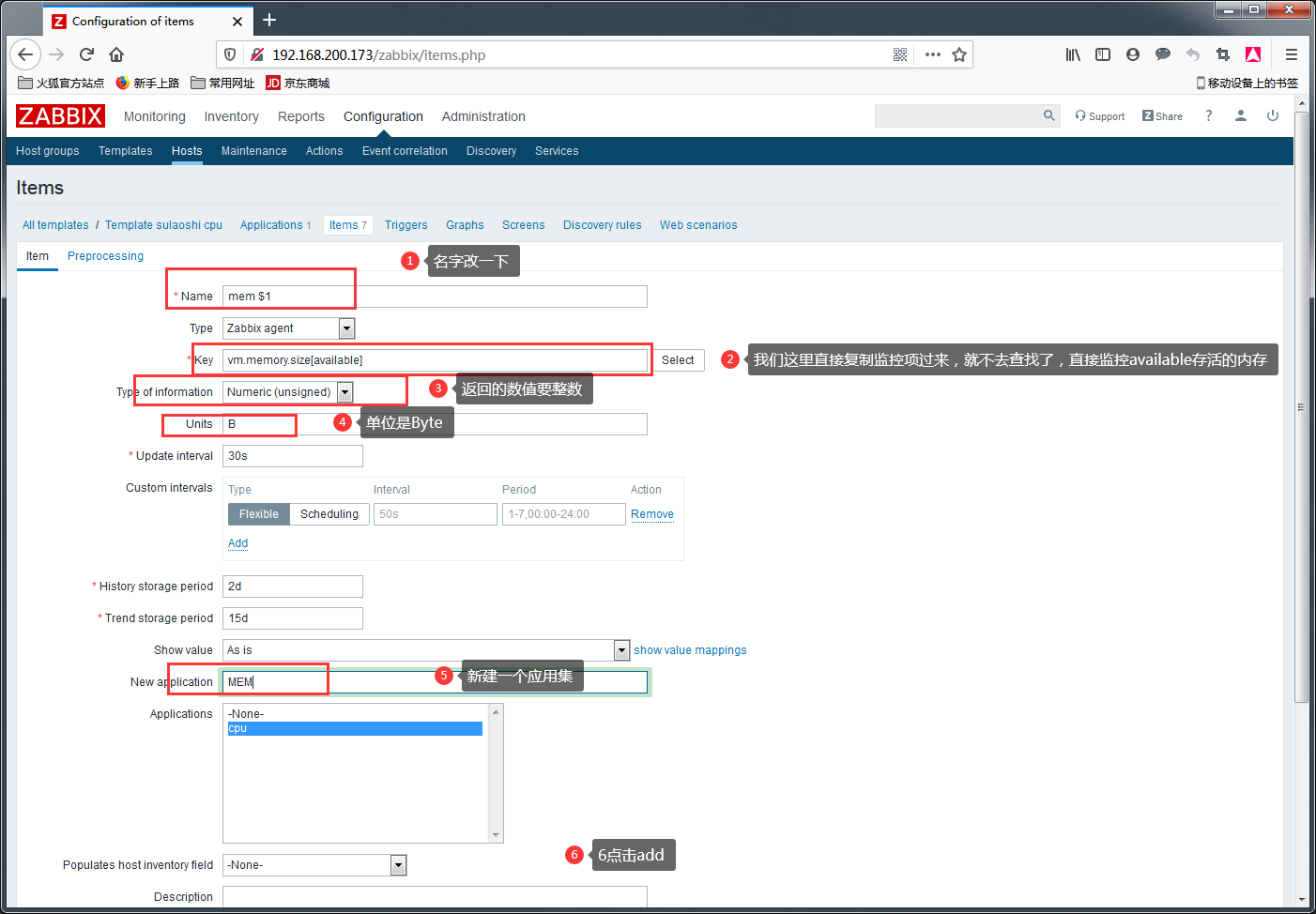This screenshot has height=914, width=1316.
Task: Go to the Templates submenu
Action: coord(126,151)
